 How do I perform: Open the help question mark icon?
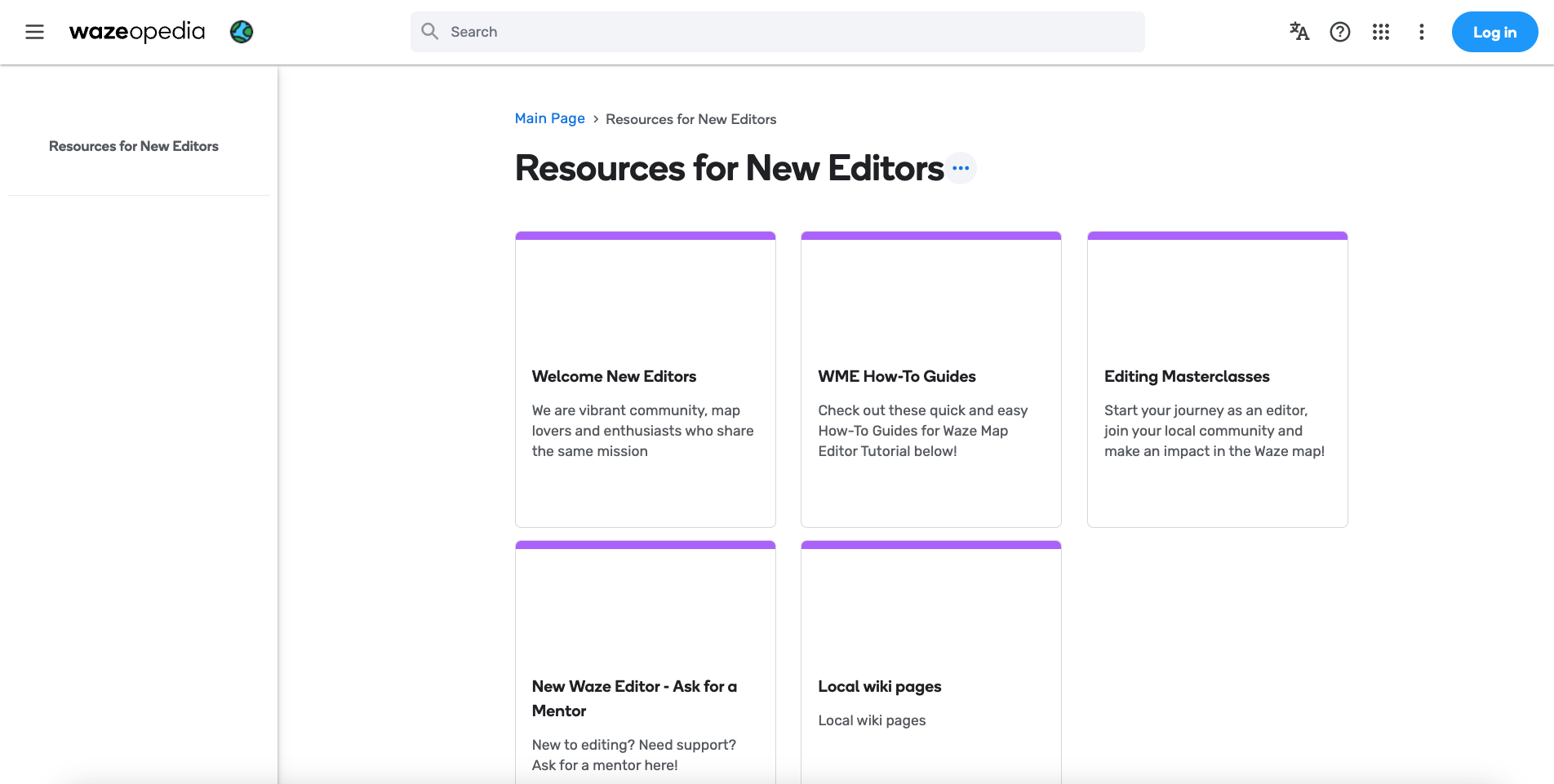pyautogui.click(x=1339, y=31)
